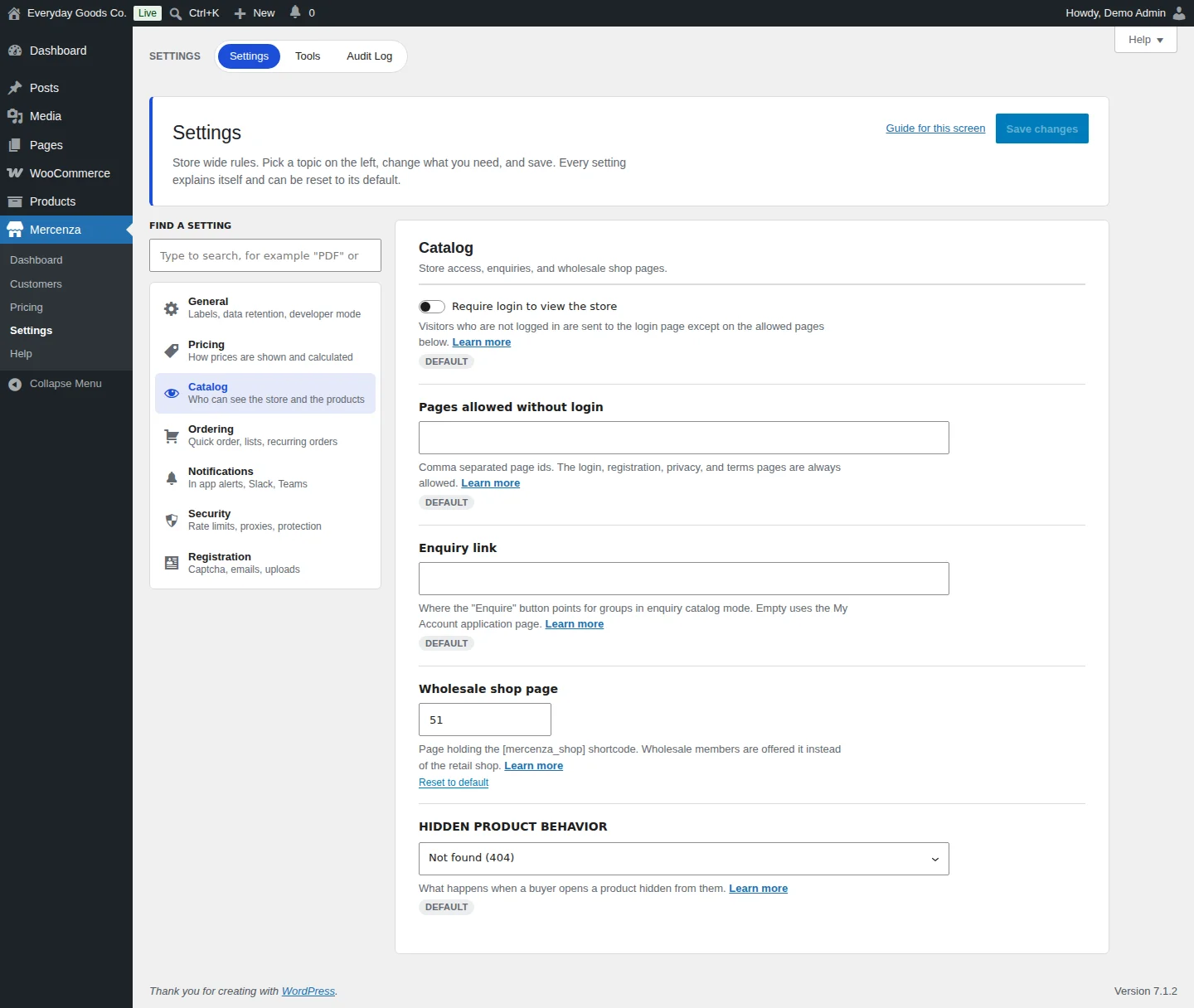Open the Pricing submenu under Mercenza
This screenshot has width=1194, height=1008.
tap(27, 308)
